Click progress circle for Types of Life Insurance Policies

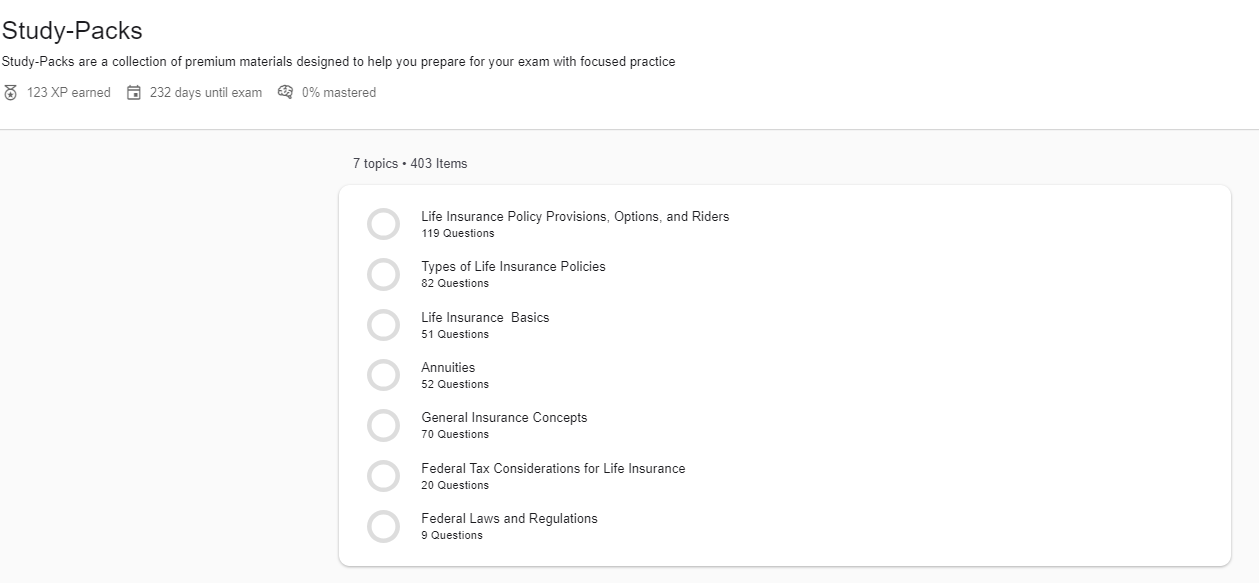pos(383,274)
